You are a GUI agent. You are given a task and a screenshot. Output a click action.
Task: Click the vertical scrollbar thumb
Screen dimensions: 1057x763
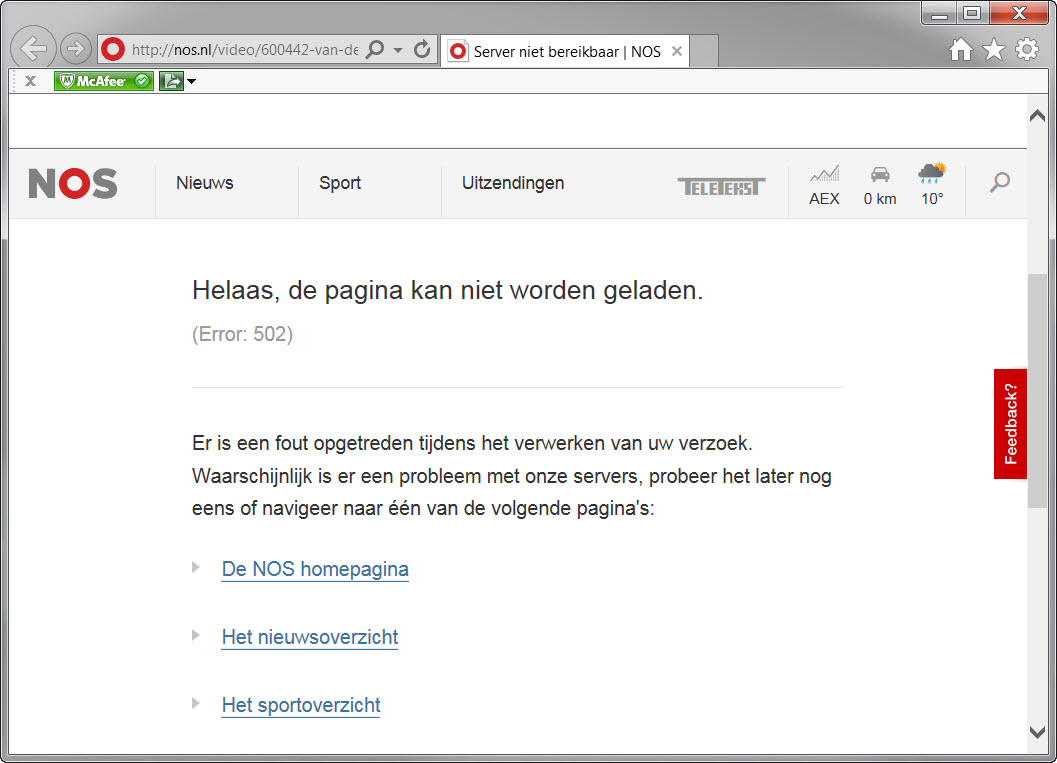[x=1037, y=391]
